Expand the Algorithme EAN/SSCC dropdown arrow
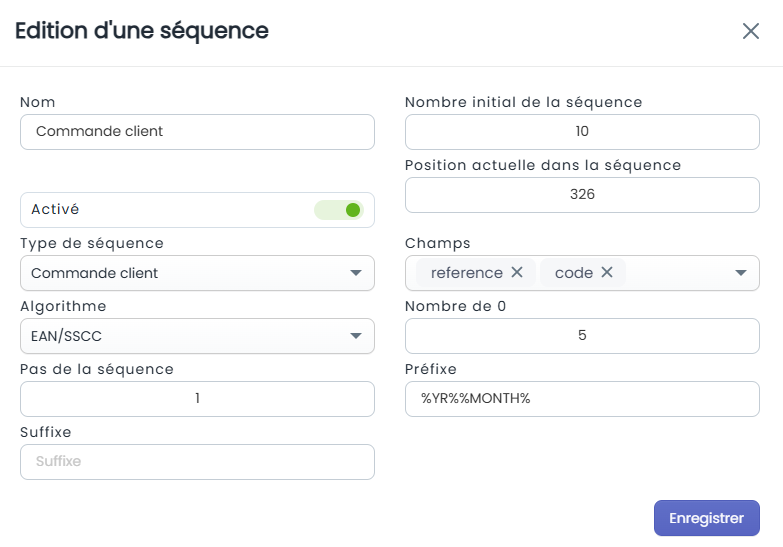 (356, 336)
